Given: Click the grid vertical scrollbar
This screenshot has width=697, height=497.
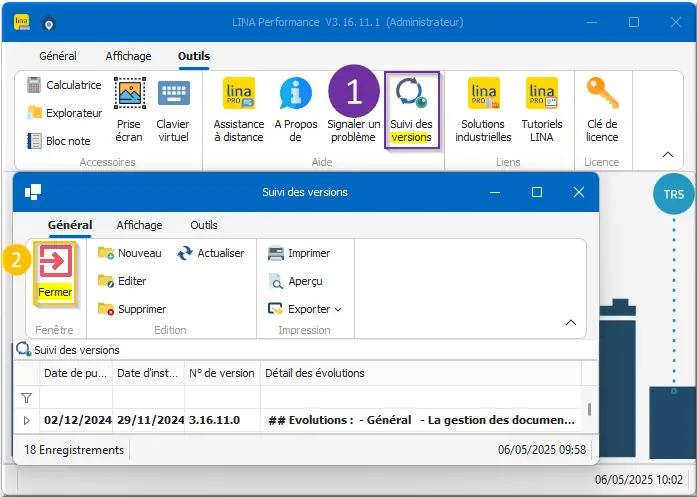Looking at the screenshot, I should (589, 409).
